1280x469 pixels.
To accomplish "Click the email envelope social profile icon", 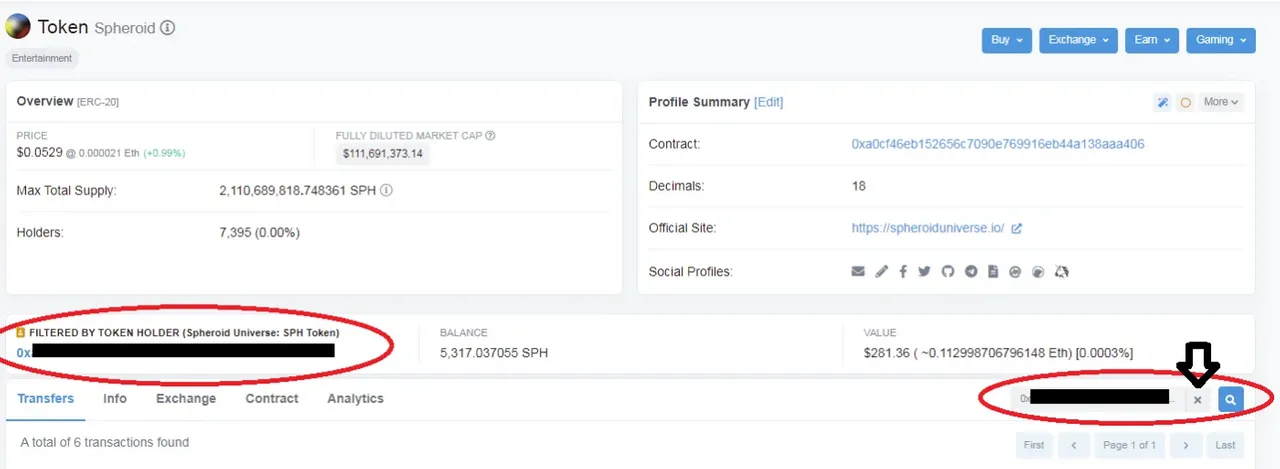I will (858, 271).
